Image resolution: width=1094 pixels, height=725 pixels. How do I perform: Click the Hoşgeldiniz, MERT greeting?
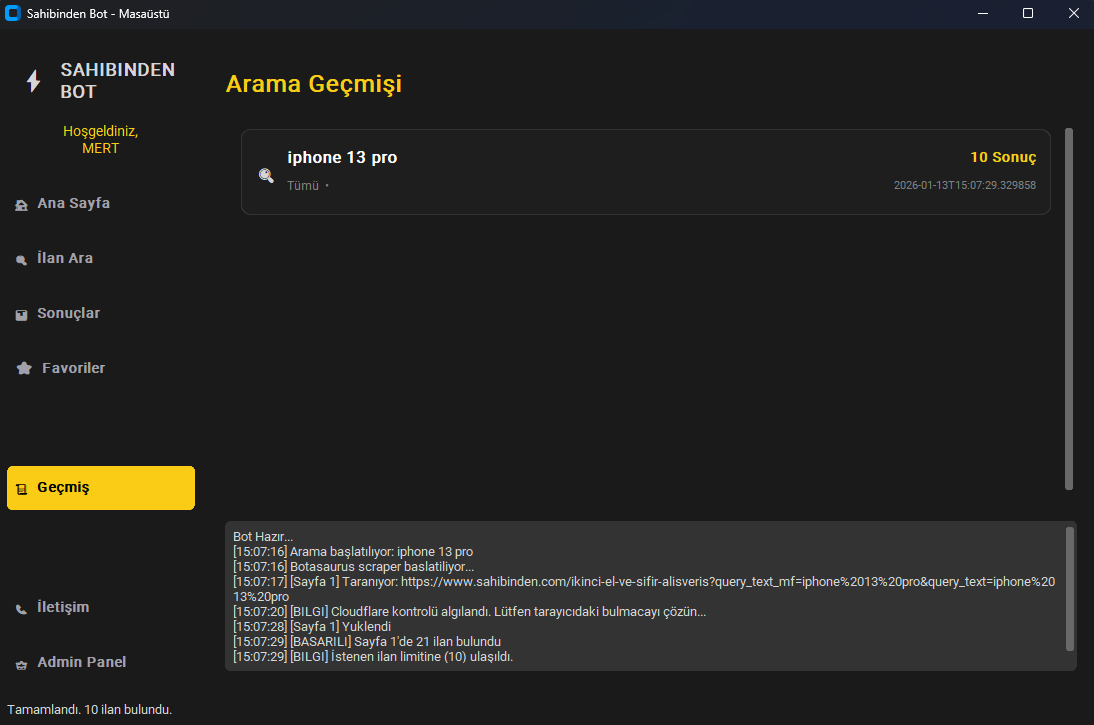(x=100, y=140)
